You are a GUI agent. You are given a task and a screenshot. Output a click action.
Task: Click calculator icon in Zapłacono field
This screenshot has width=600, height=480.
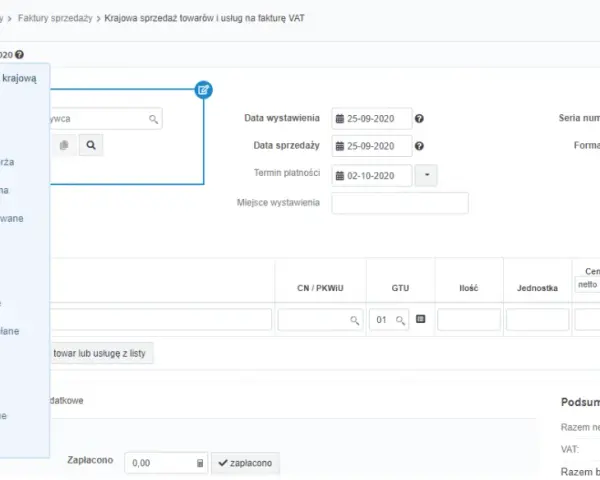point(200,463)
